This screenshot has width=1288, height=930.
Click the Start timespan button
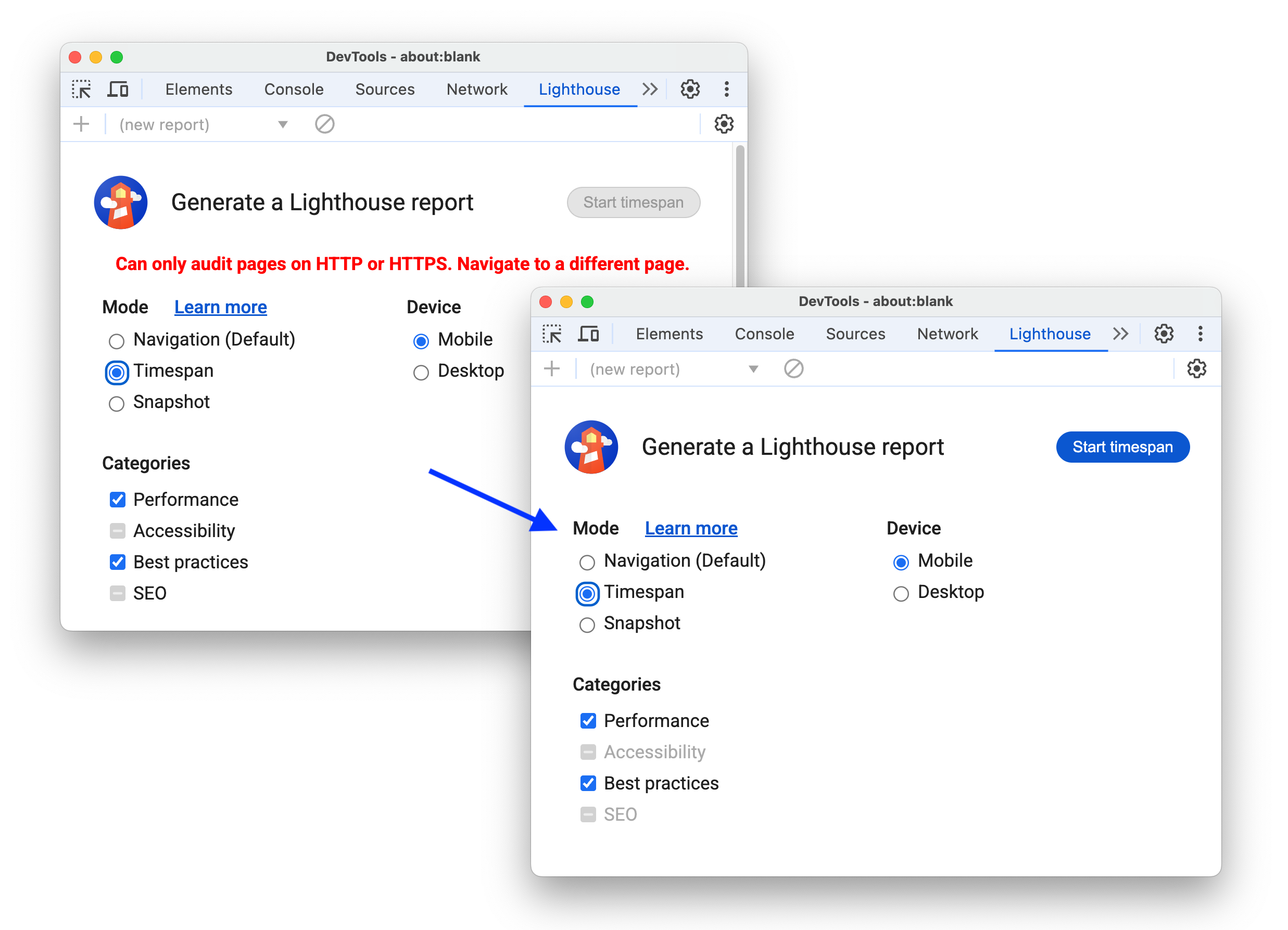[x=1122, y=447]
